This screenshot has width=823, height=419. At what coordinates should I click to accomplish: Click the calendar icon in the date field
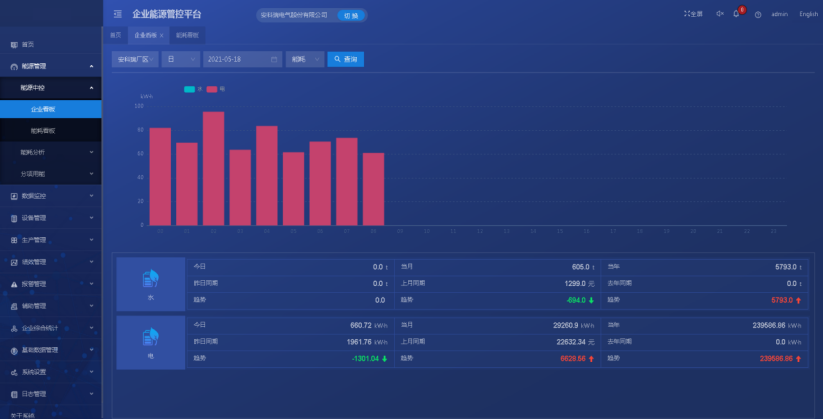point(274,59)
